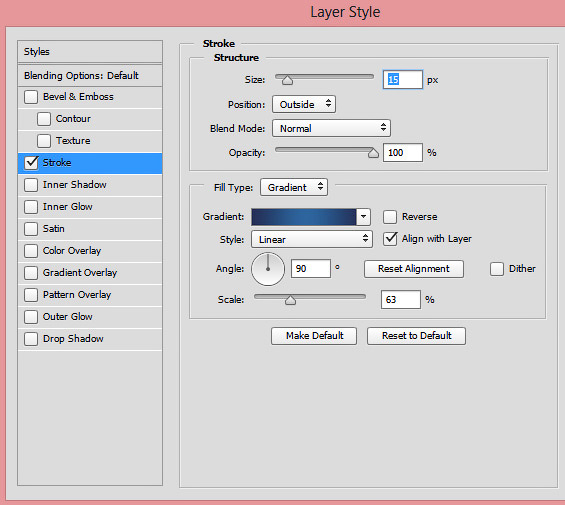Click the Reset to Default button
Viewport: 565px width, 505px height.
pyautogui.click(x=416, y=336)
